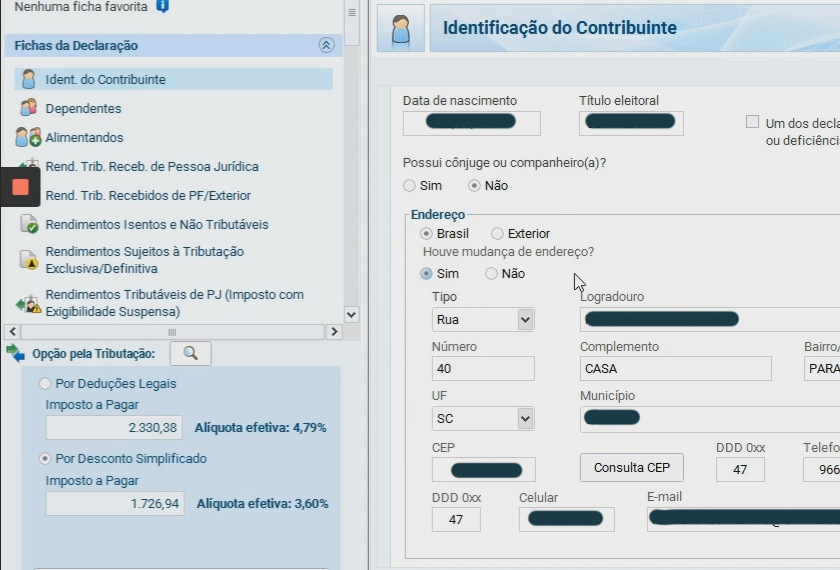The height and width of the screenshot is (570, 840).
Task: Click the info icon beside Nenhuma ficha favorita
Action: [162, 6]
